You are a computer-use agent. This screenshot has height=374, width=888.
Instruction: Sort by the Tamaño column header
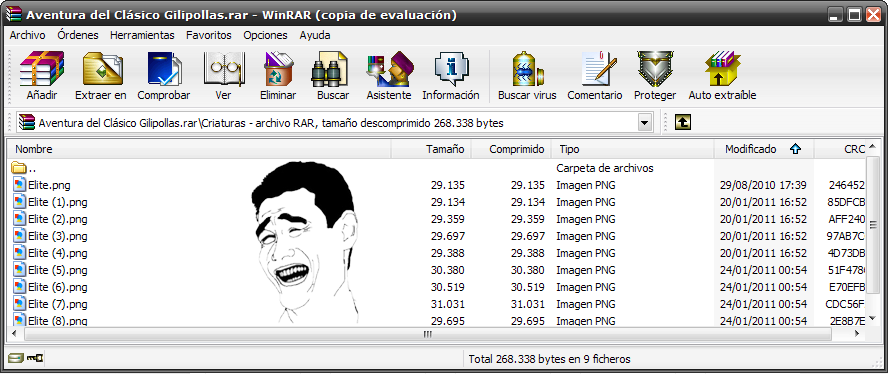point(431,150)
